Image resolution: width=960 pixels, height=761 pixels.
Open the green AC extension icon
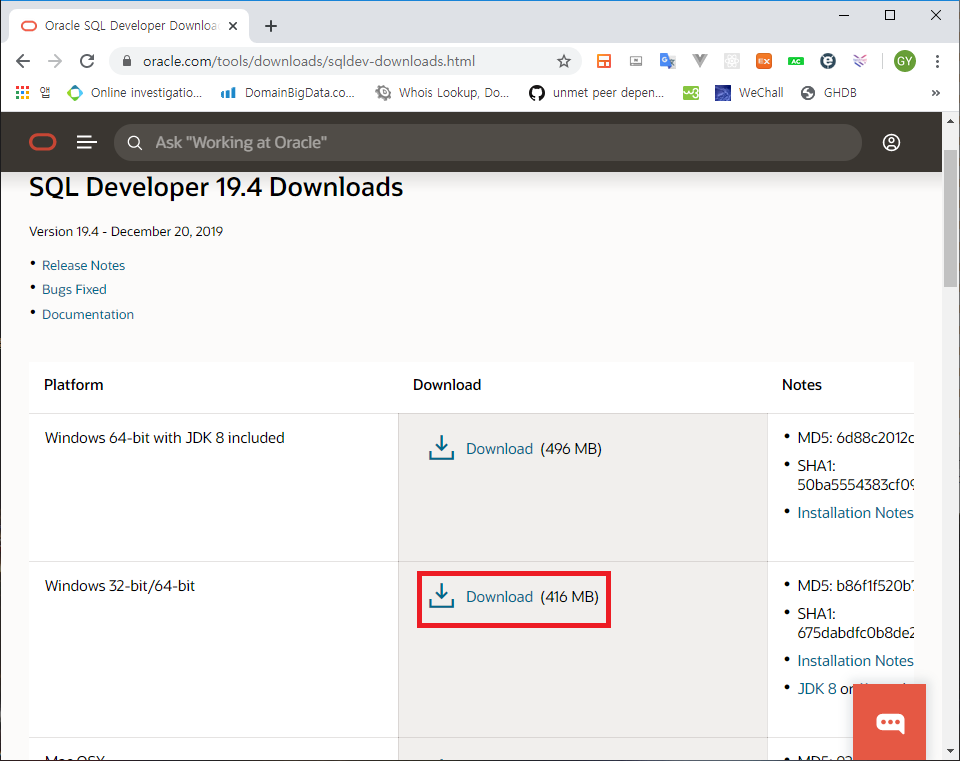coord(796,61)
